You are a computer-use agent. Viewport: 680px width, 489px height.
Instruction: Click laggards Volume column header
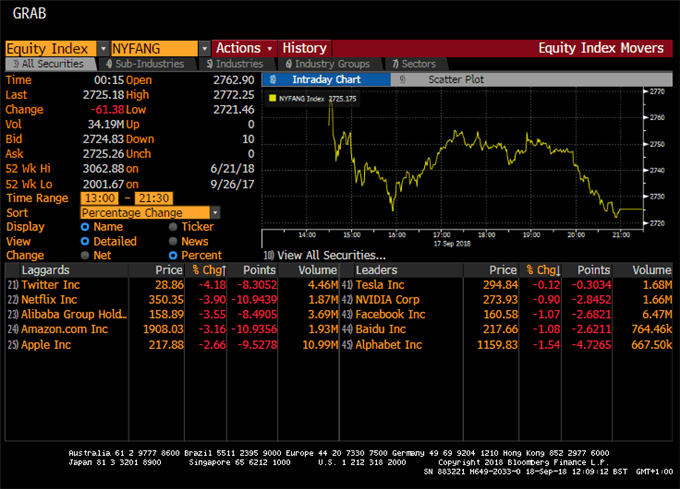pos(317,270)
